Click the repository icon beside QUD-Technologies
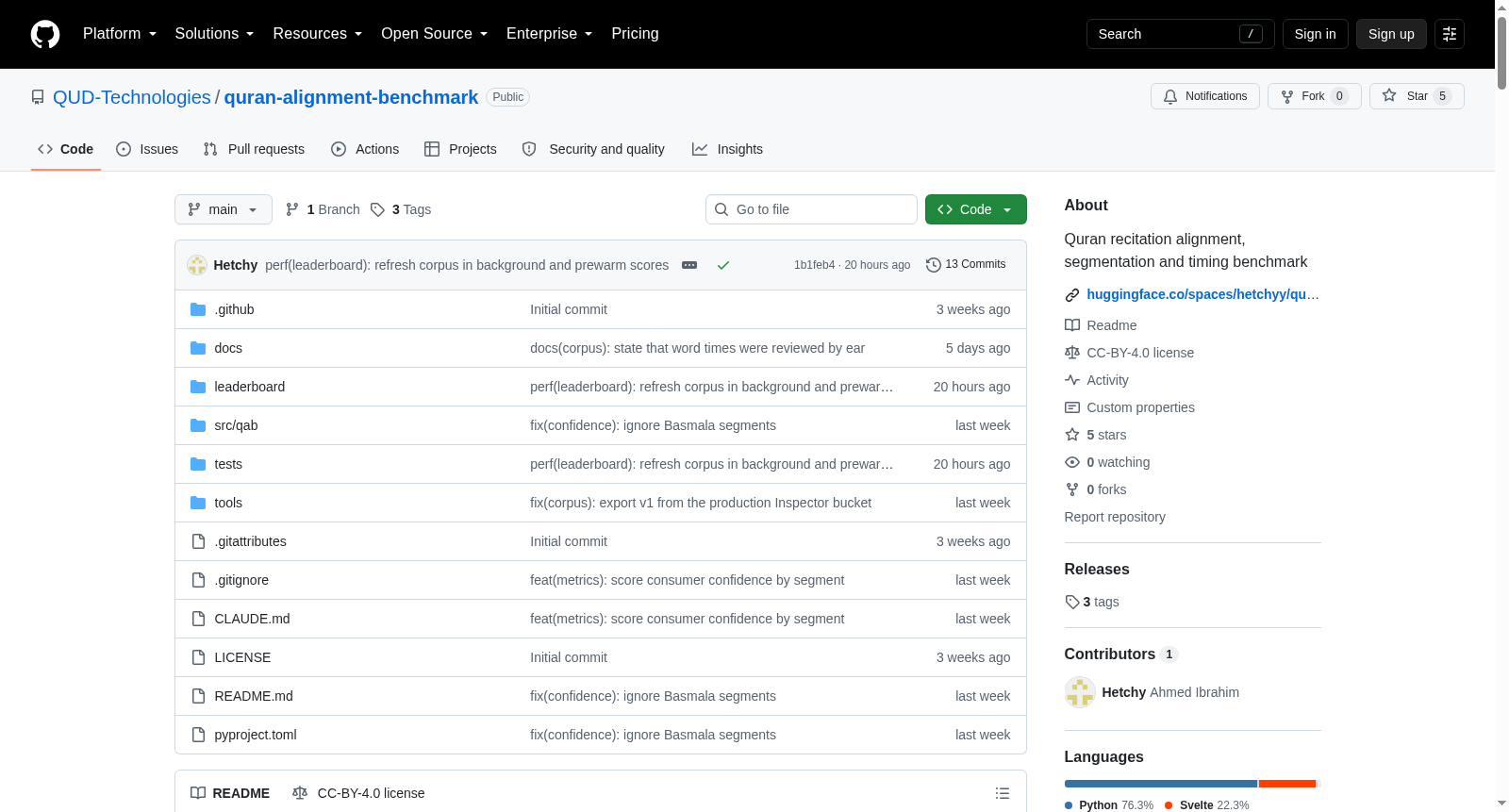Screen dimensions: 1509x812 pyautogui.click(x=38, y=97)
